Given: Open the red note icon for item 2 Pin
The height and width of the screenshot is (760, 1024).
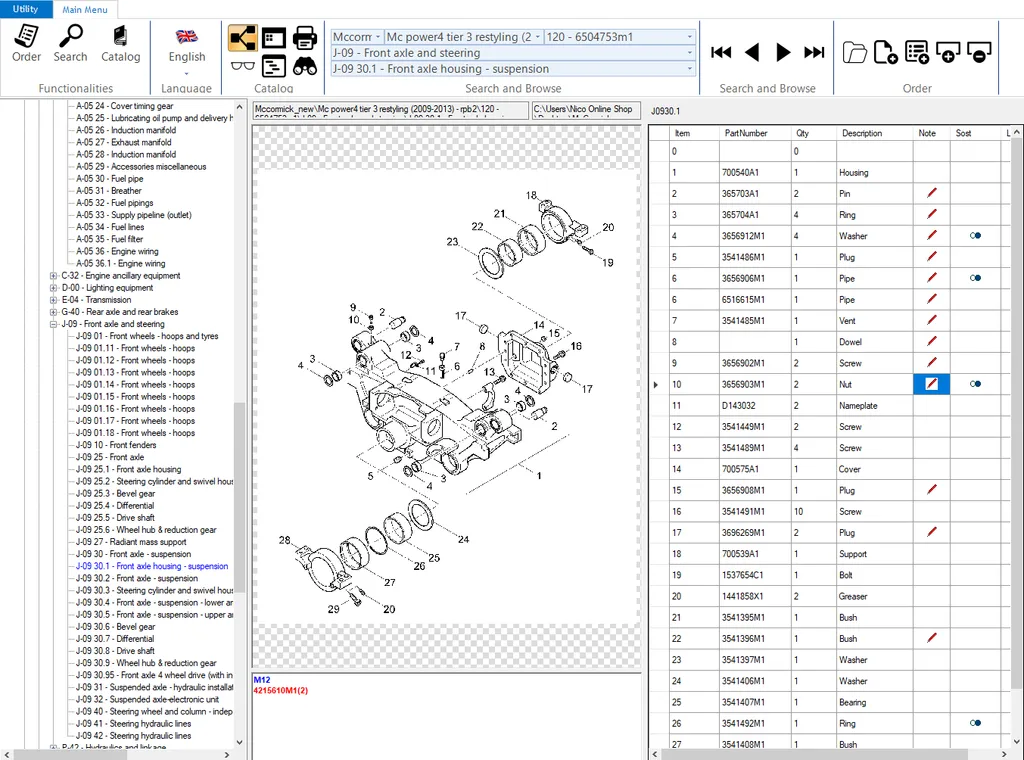Looking at the screenshot, I should [x=932, y=193].
